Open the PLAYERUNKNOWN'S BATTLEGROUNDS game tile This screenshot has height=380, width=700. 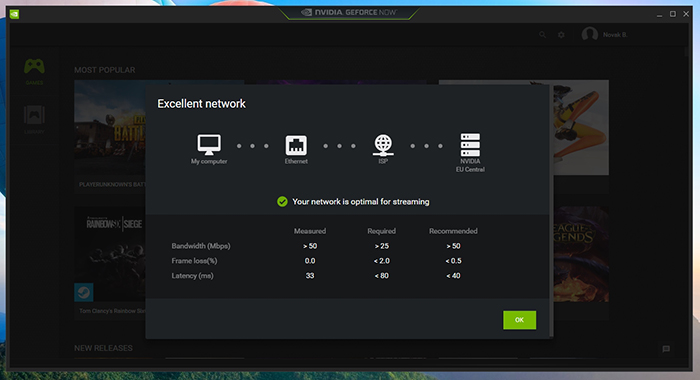pyautogui.click(x=110, y=136)
